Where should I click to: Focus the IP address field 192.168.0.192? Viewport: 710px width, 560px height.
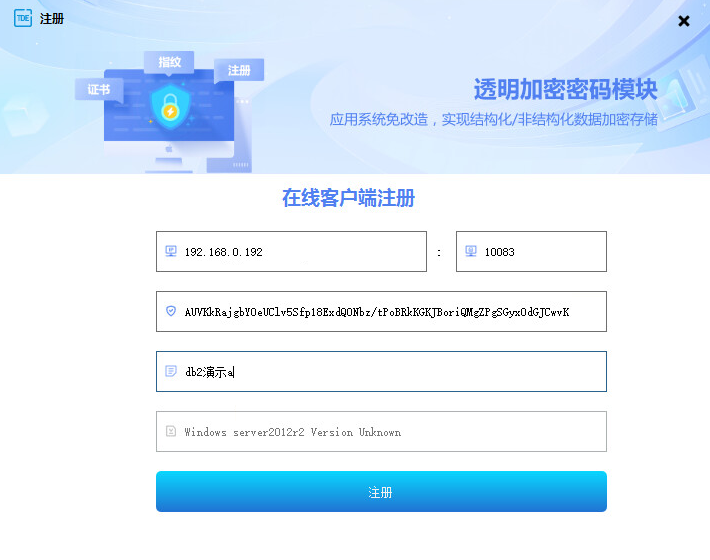291,252
